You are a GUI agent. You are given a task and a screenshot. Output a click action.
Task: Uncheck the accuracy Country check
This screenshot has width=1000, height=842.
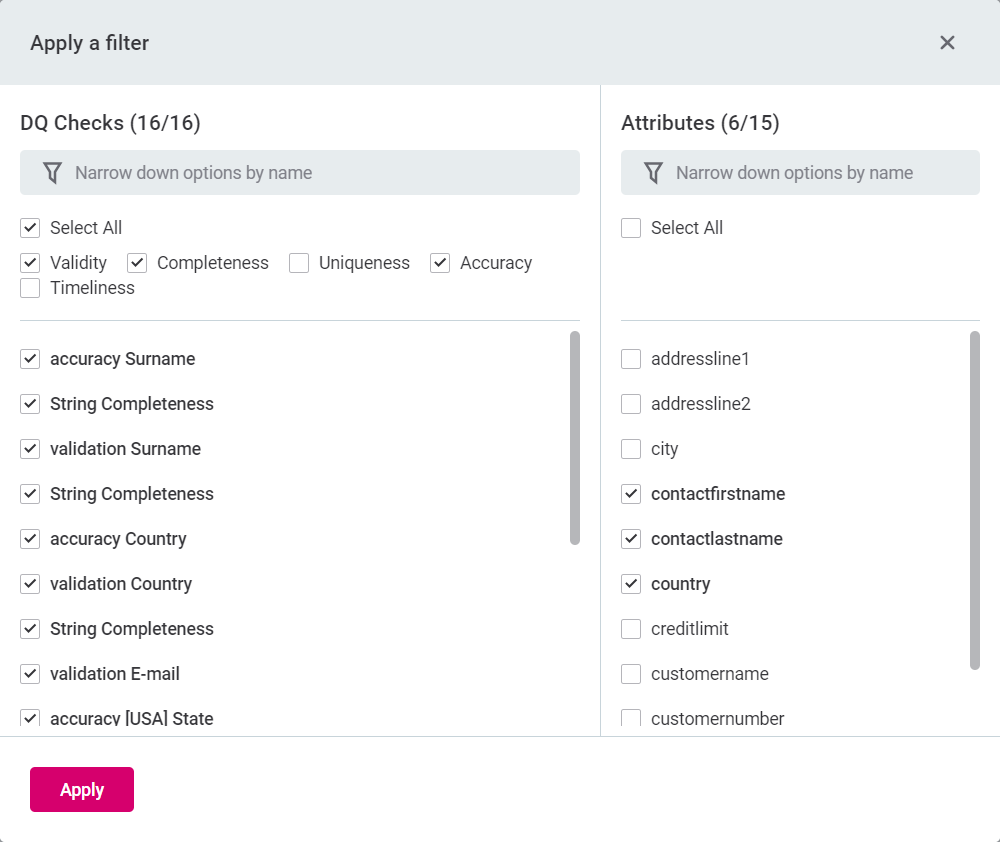(30, 539)
